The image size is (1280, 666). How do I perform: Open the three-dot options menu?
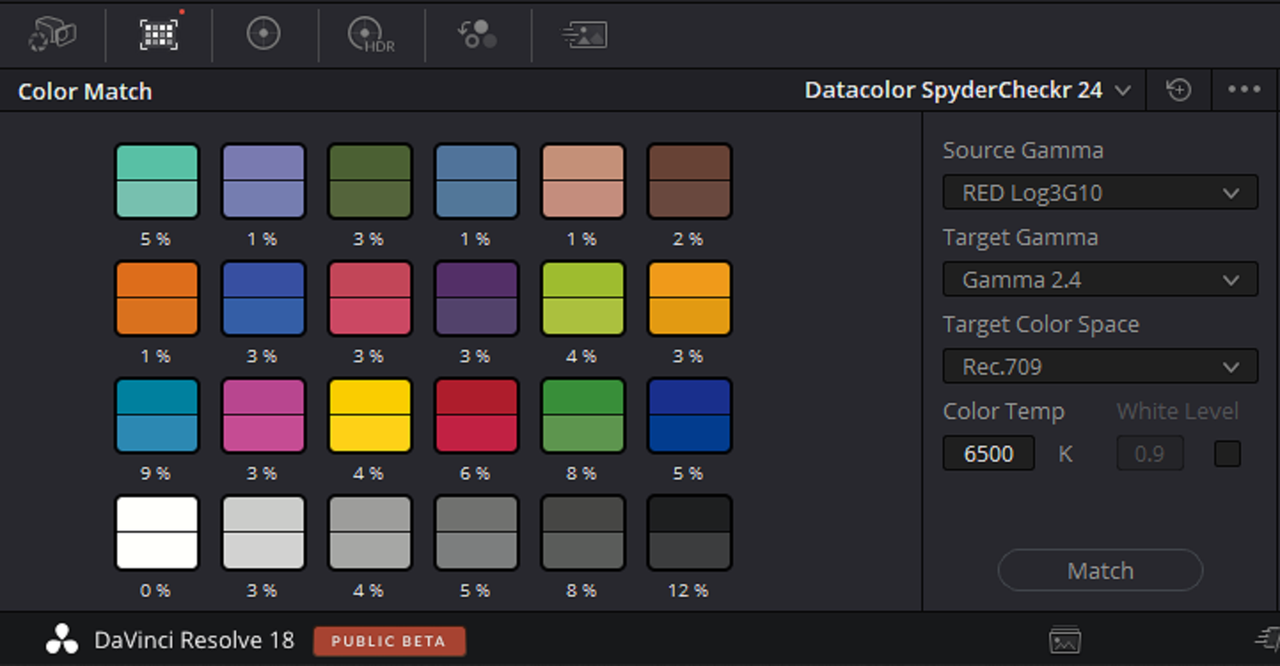[1244, 90]
